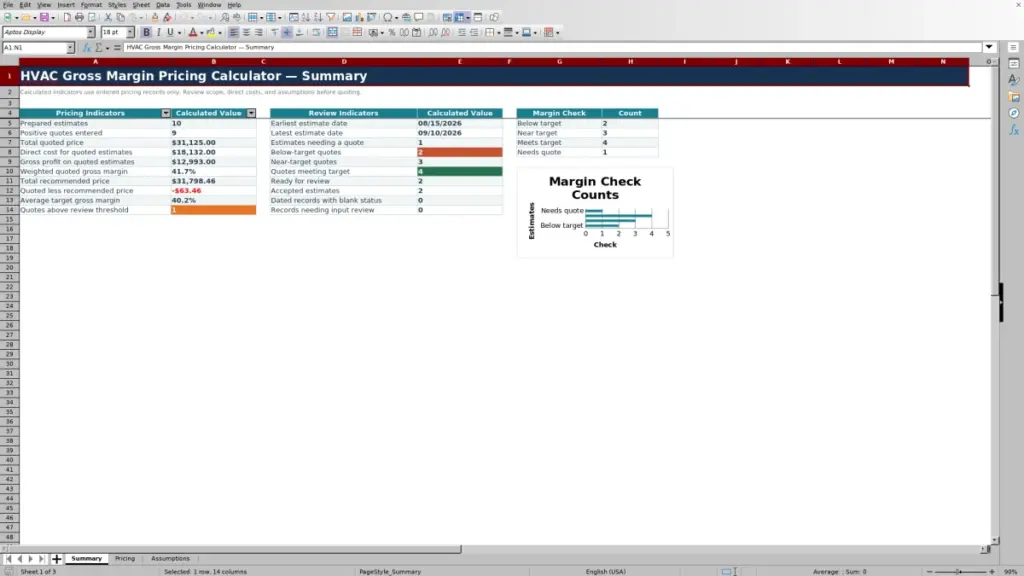Click the Cut scissors icon

point(108,18)
